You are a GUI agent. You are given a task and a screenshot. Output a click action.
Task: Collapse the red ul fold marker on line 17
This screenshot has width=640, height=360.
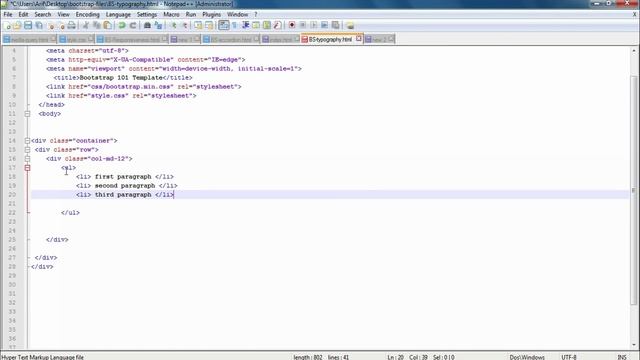pyautogui.click(x=27, y=168)
